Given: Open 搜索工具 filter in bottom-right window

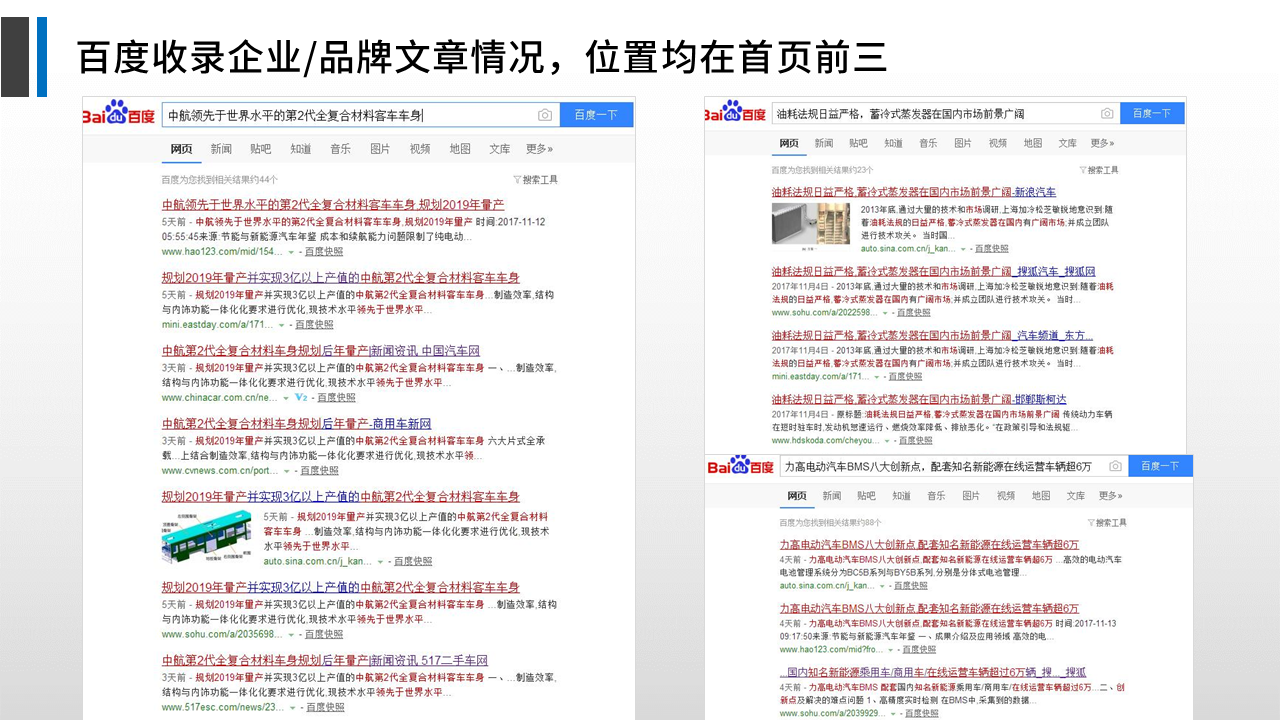Looking at the screenshot, I should [1105, 522].
